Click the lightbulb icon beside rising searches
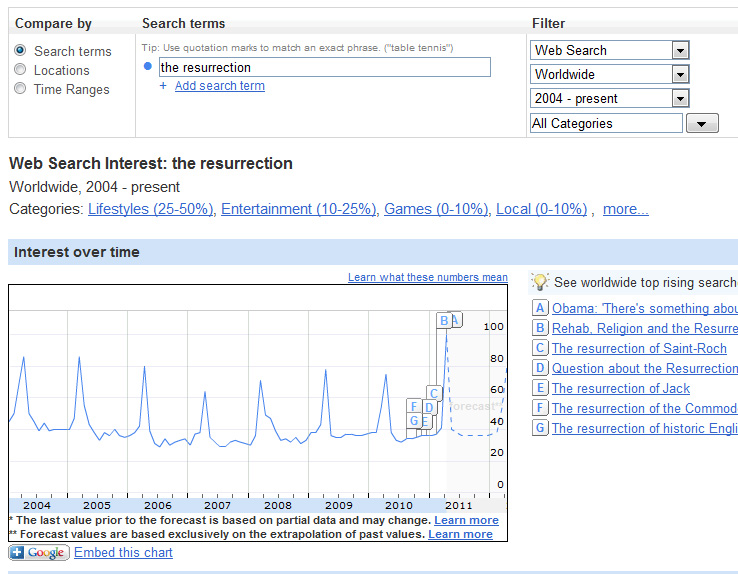Viewport: 738px width, 574px height. click(x=540, y=282)
